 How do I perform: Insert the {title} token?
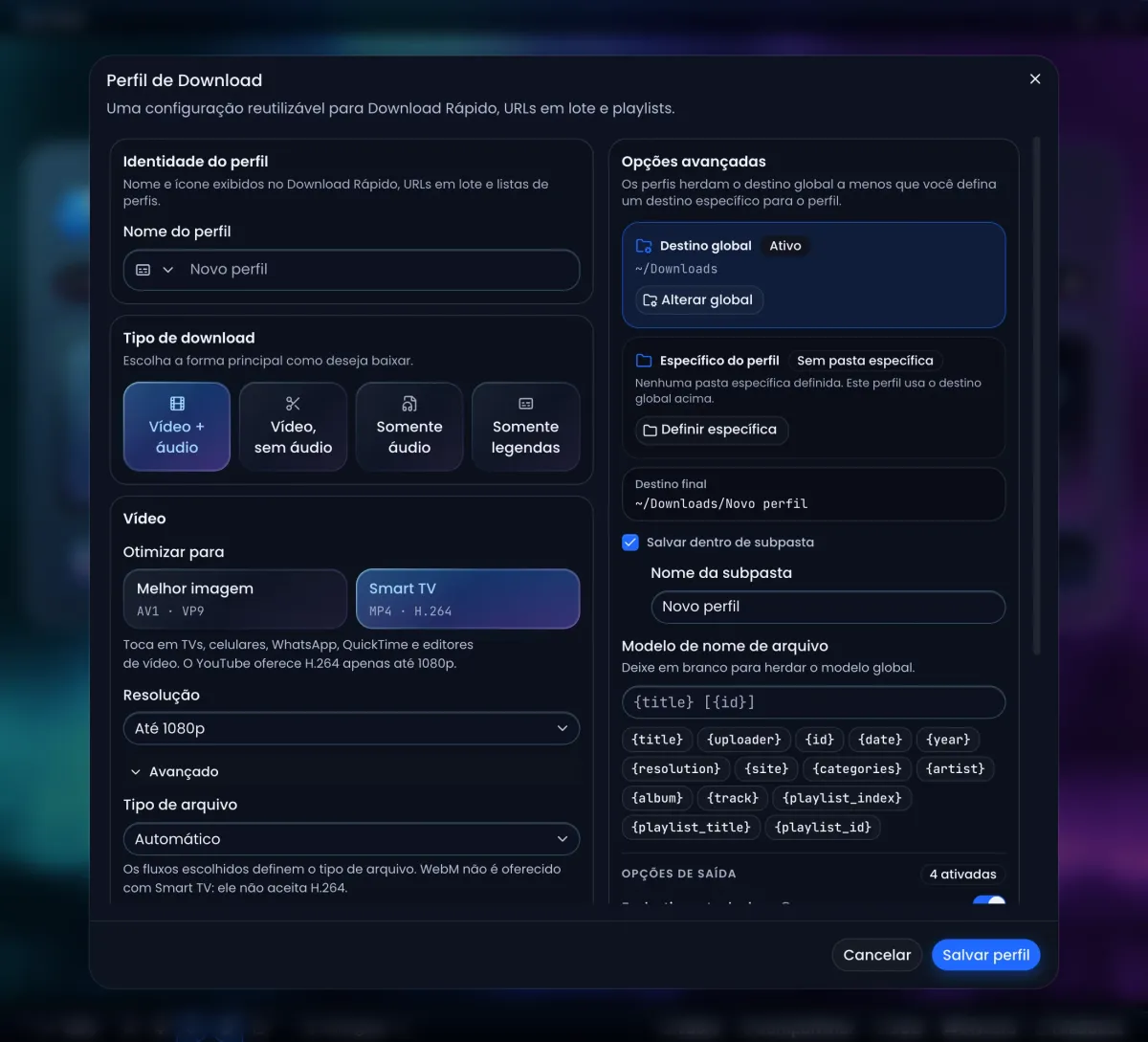pos(657,740)
